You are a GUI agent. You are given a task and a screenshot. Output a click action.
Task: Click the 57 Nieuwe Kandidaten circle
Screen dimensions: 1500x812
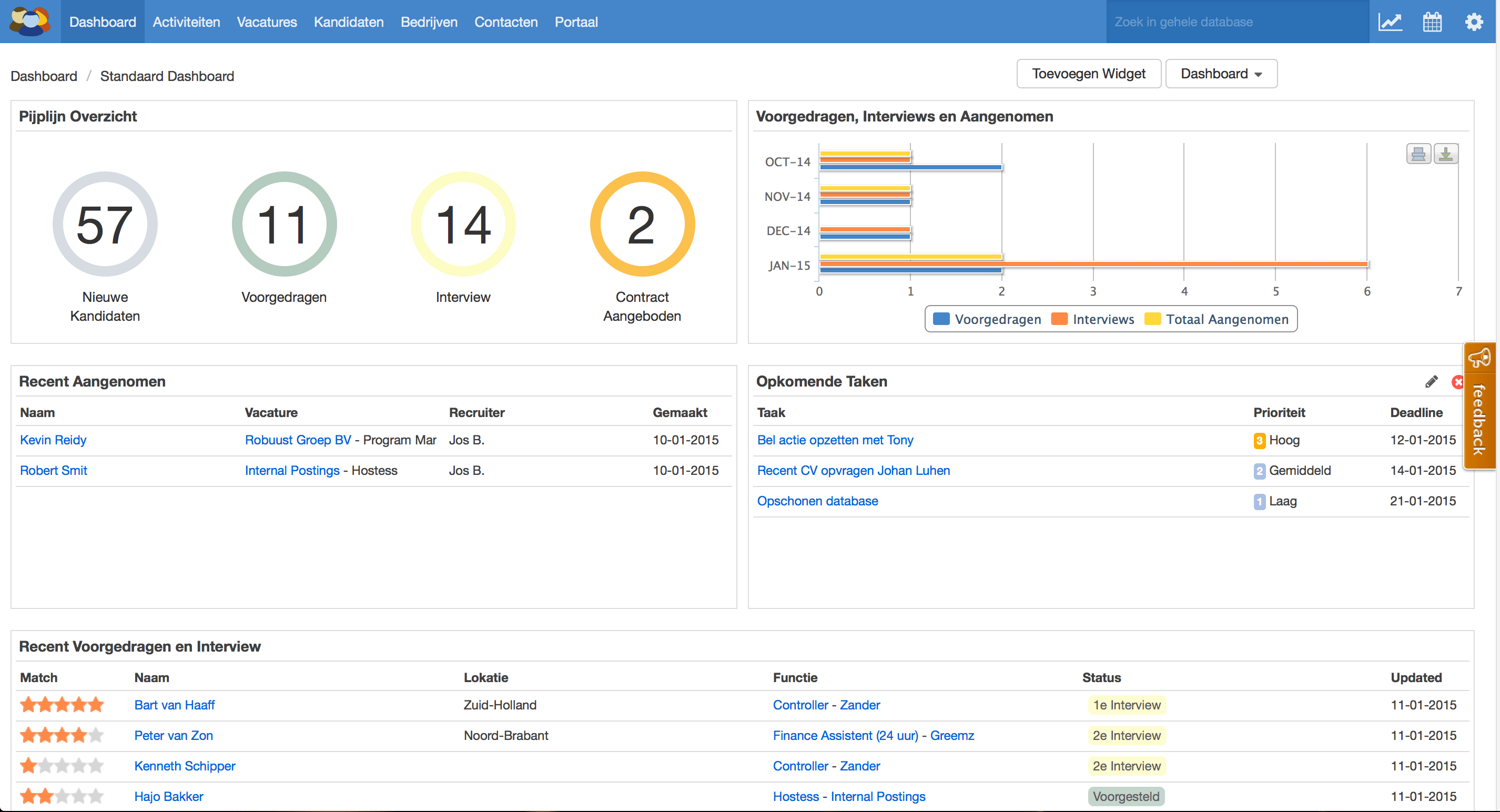pos(105,224)
